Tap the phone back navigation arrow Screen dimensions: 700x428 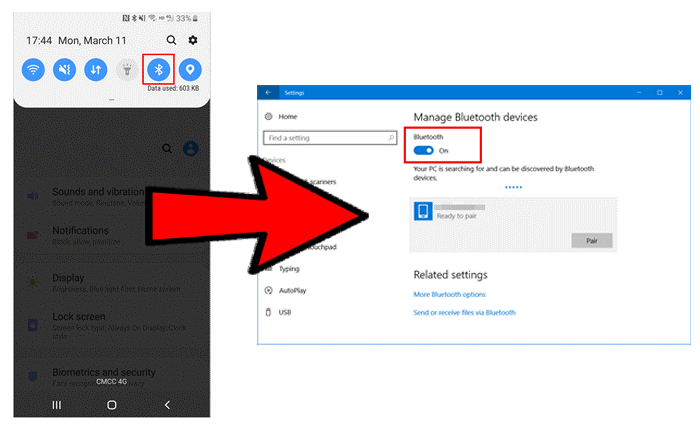167,405
